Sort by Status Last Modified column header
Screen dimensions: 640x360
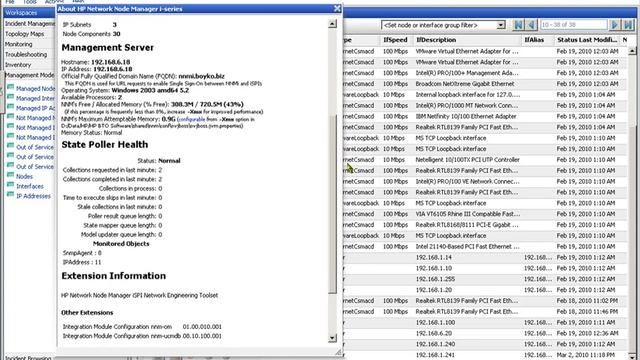587,40
